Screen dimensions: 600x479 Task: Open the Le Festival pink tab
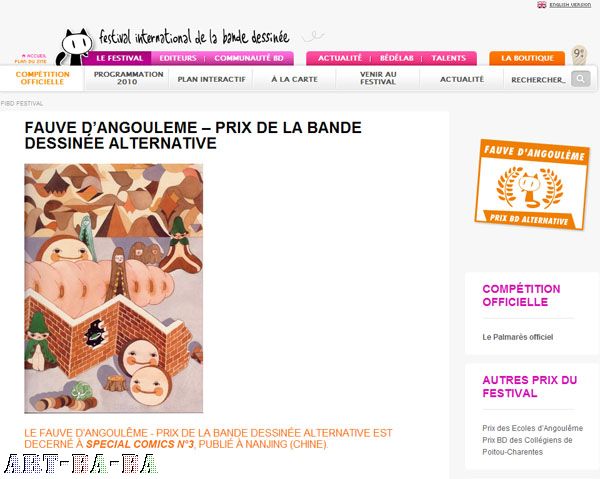point(119,58)
